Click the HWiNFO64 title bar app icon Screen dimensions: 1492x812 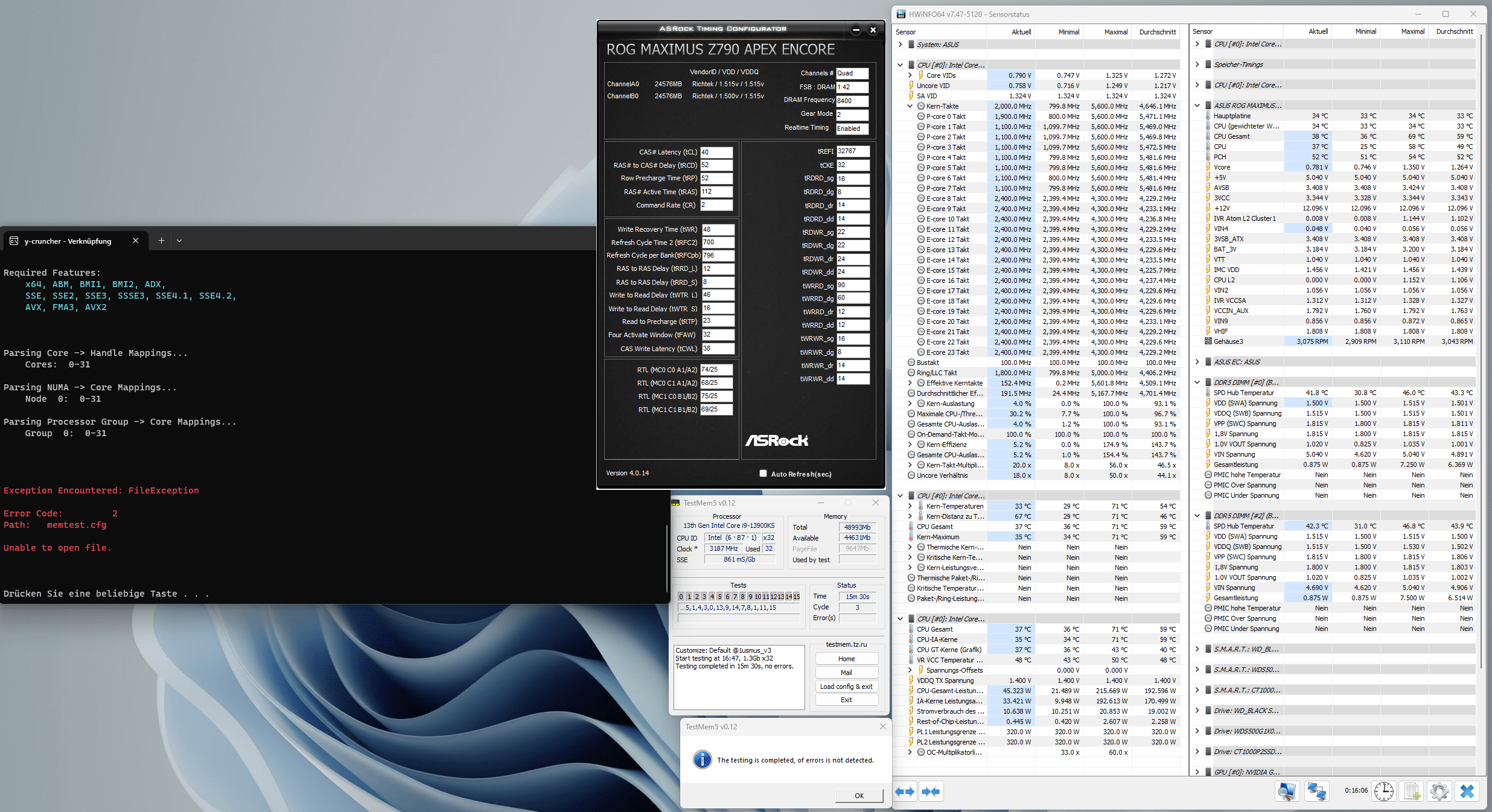click(901, 14)
